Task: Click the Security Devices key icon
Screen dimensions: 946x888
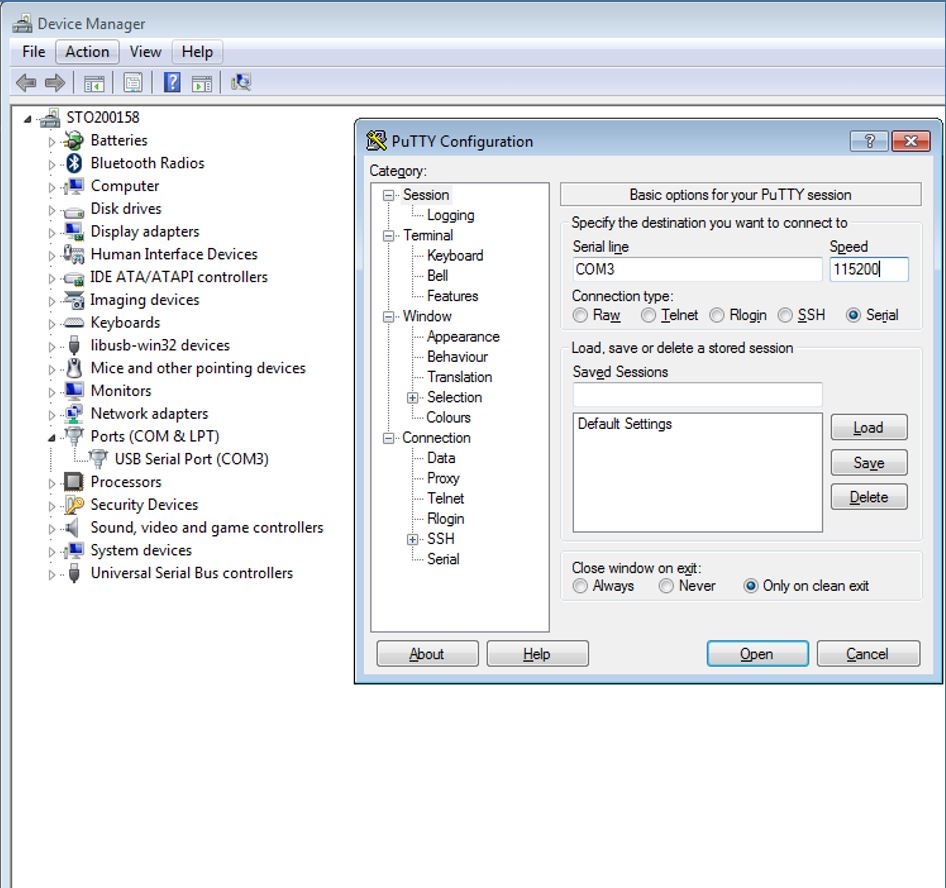Action: point(74,505)
